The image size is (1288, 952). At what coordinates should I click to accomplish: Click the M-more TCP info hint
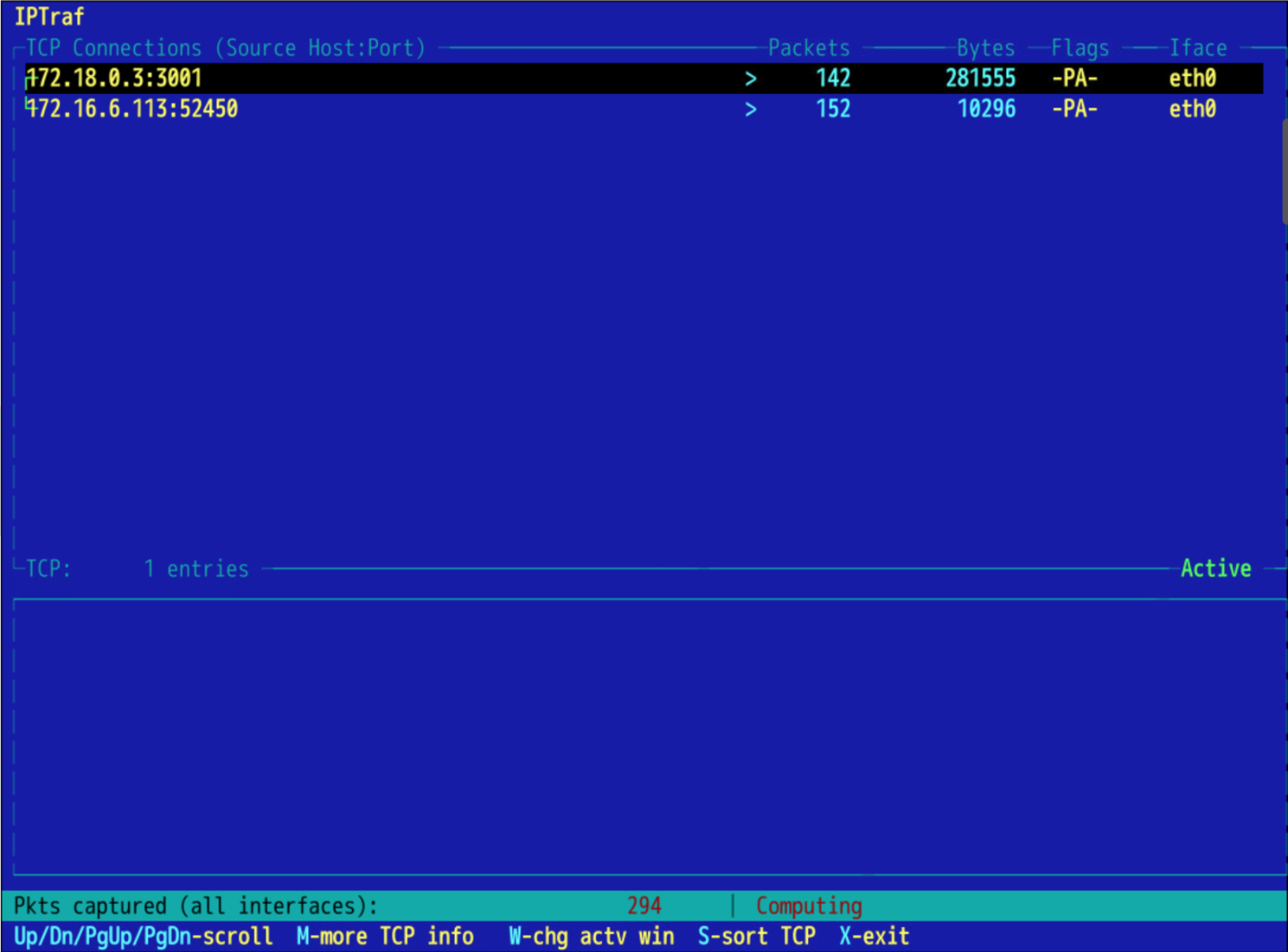click(385, 937)
